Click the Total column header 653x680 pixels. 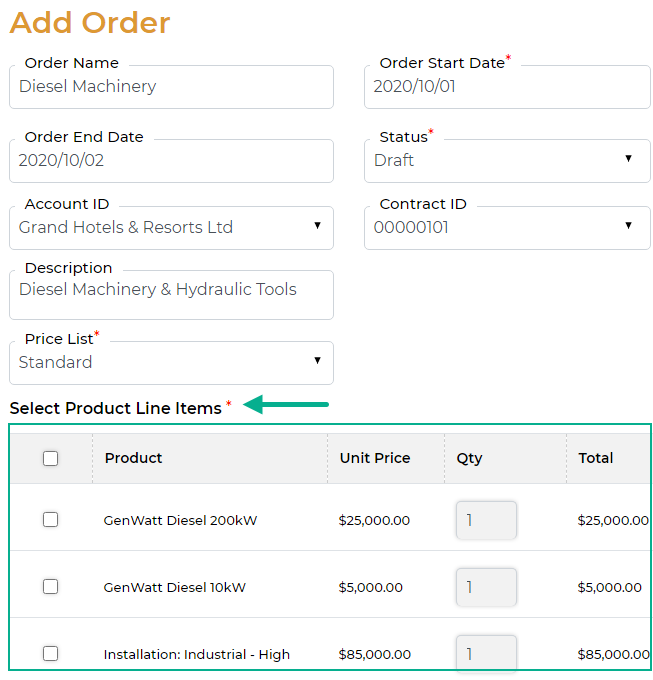pyautogui.click(x=596, y=458)
